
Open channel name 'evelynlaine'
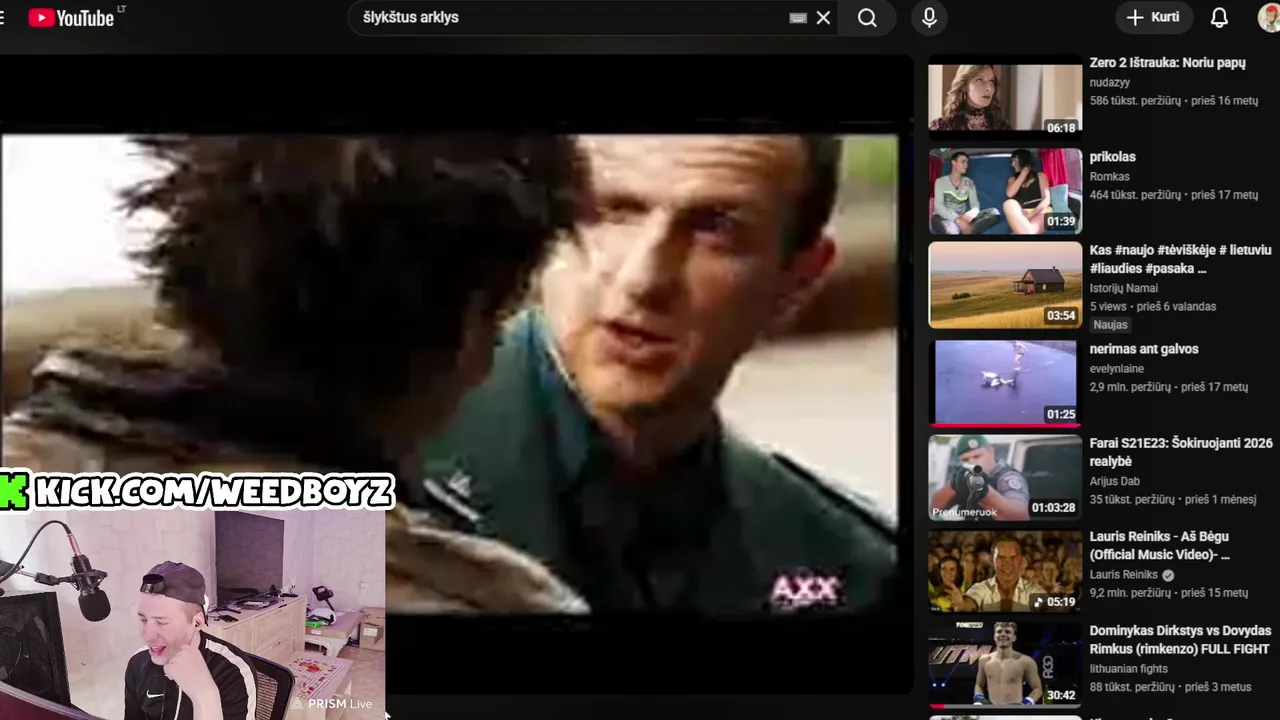(x=1116, y=369)
